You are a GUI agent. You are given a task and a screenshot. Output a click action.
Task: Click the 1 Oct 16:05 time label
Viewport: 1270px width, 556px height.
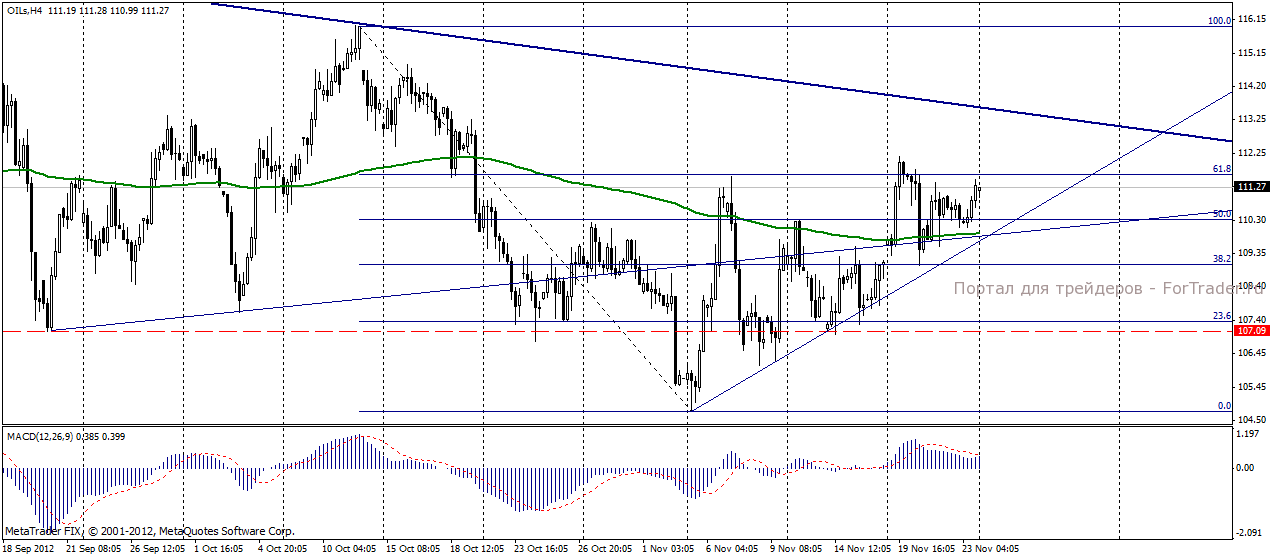(x=221, y=549)
